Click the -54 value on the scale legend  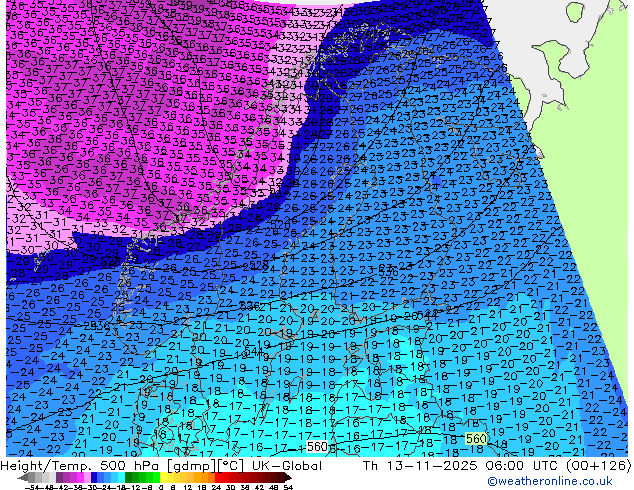pyautogui.click(x=32, y=487)
